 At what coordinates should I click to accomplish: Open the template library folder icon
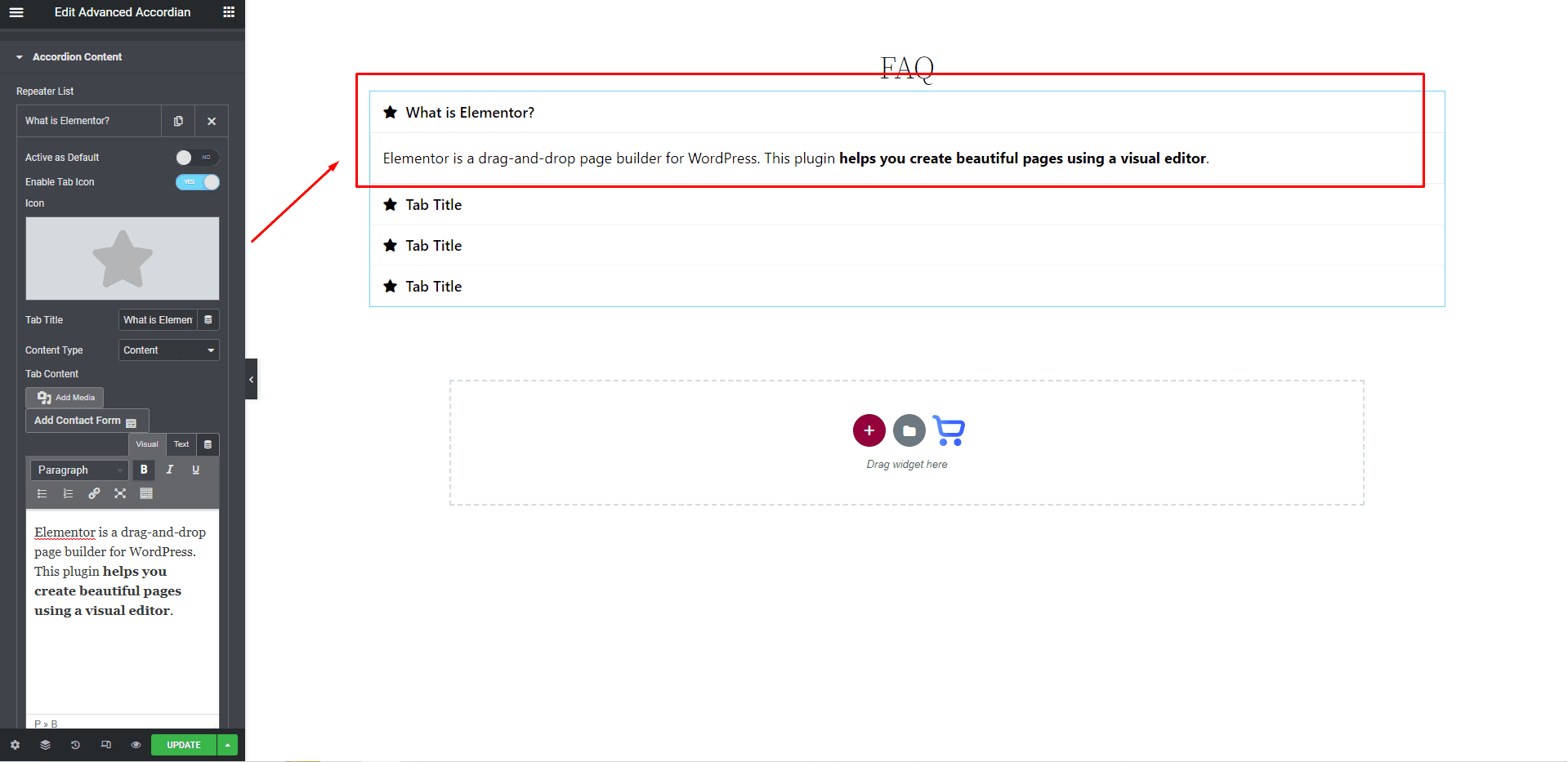(909, 430)
